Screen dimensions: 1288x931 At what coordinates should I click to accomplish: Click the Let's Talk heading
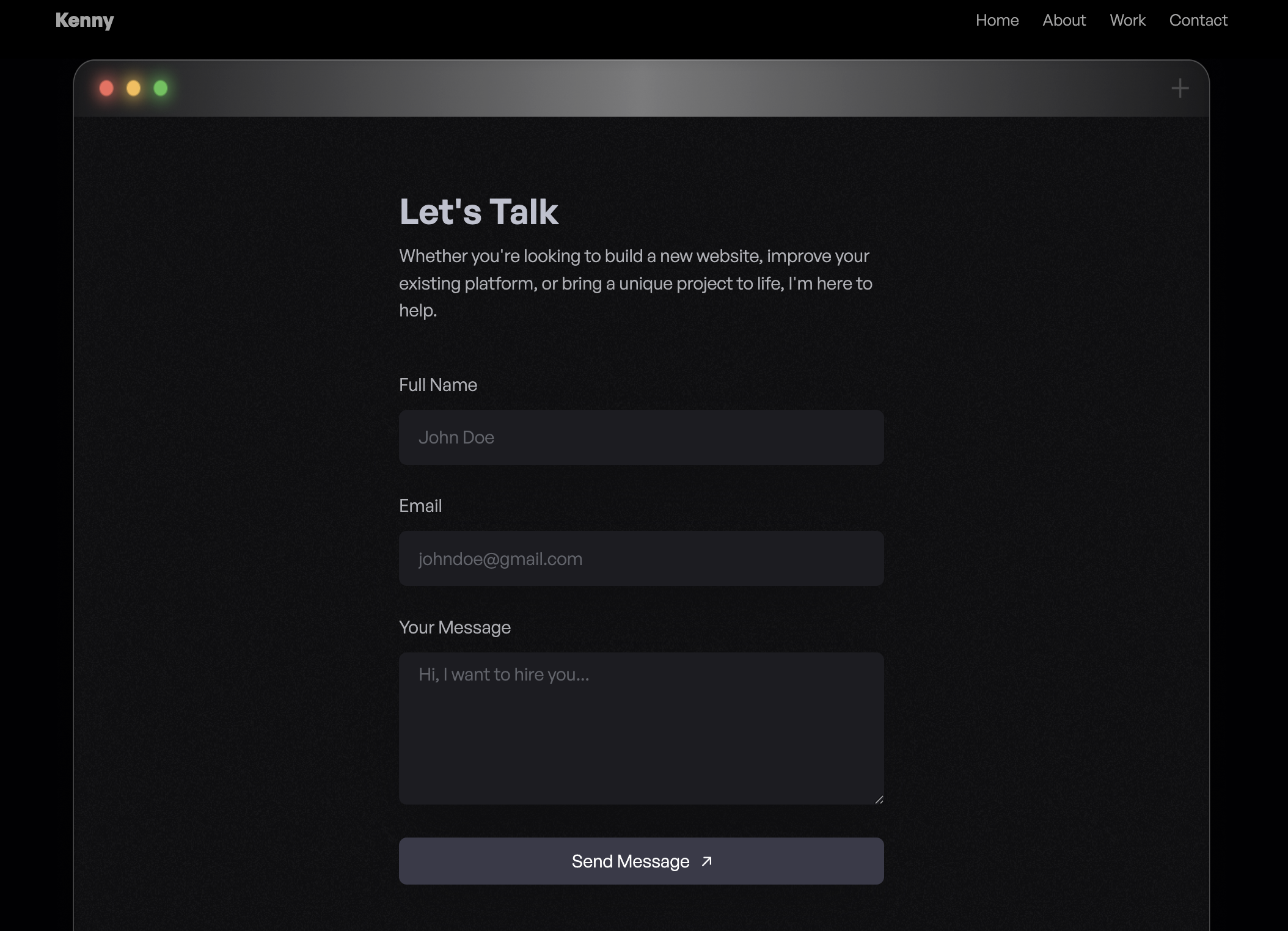[478, 212]
